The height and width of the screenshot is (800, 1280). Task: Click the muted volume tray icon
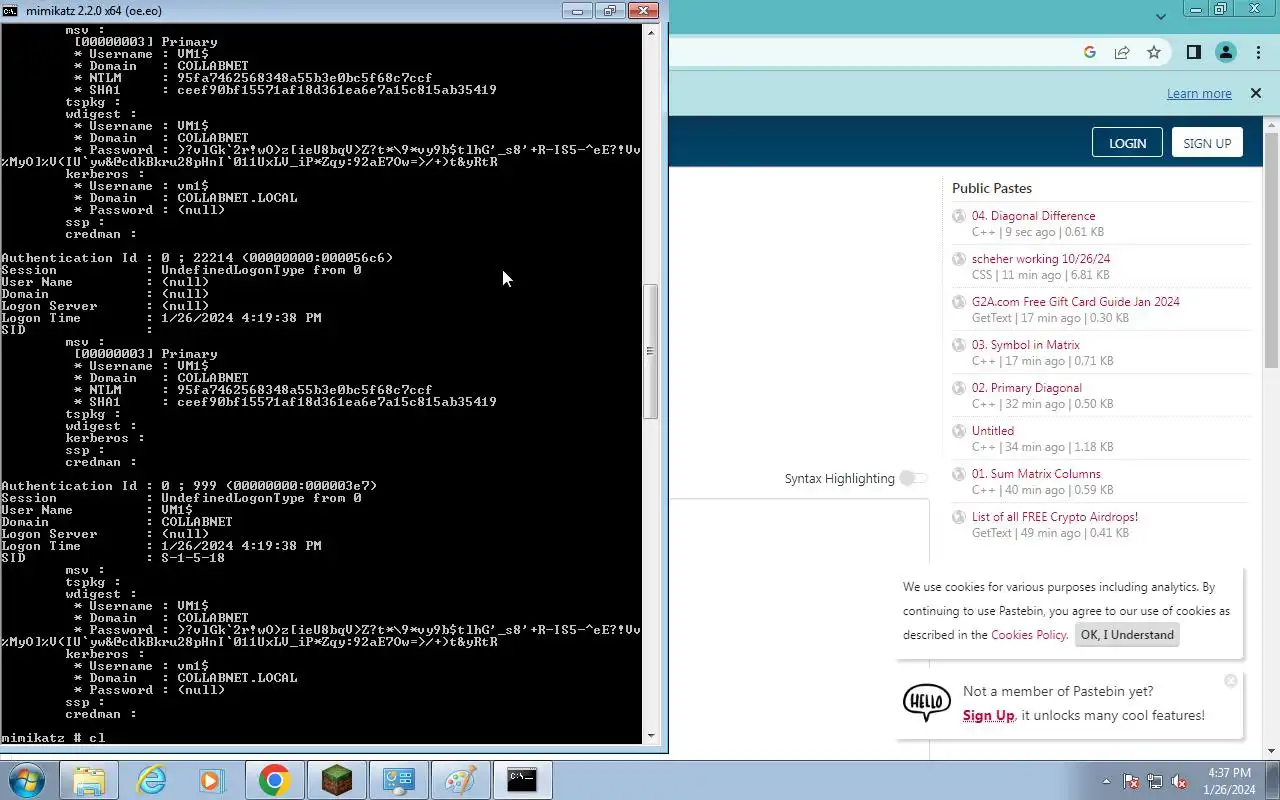(x=1179, y=781)
